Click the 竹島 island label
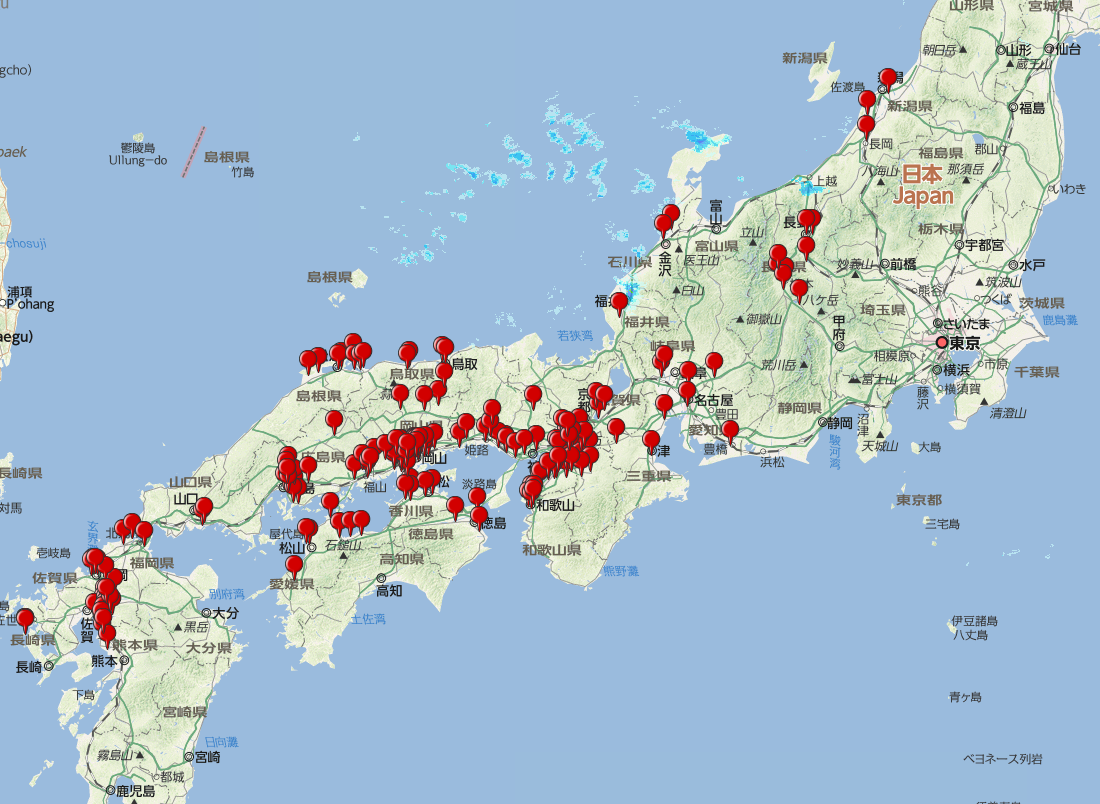The image size is (1100, 804). point(243,171)
